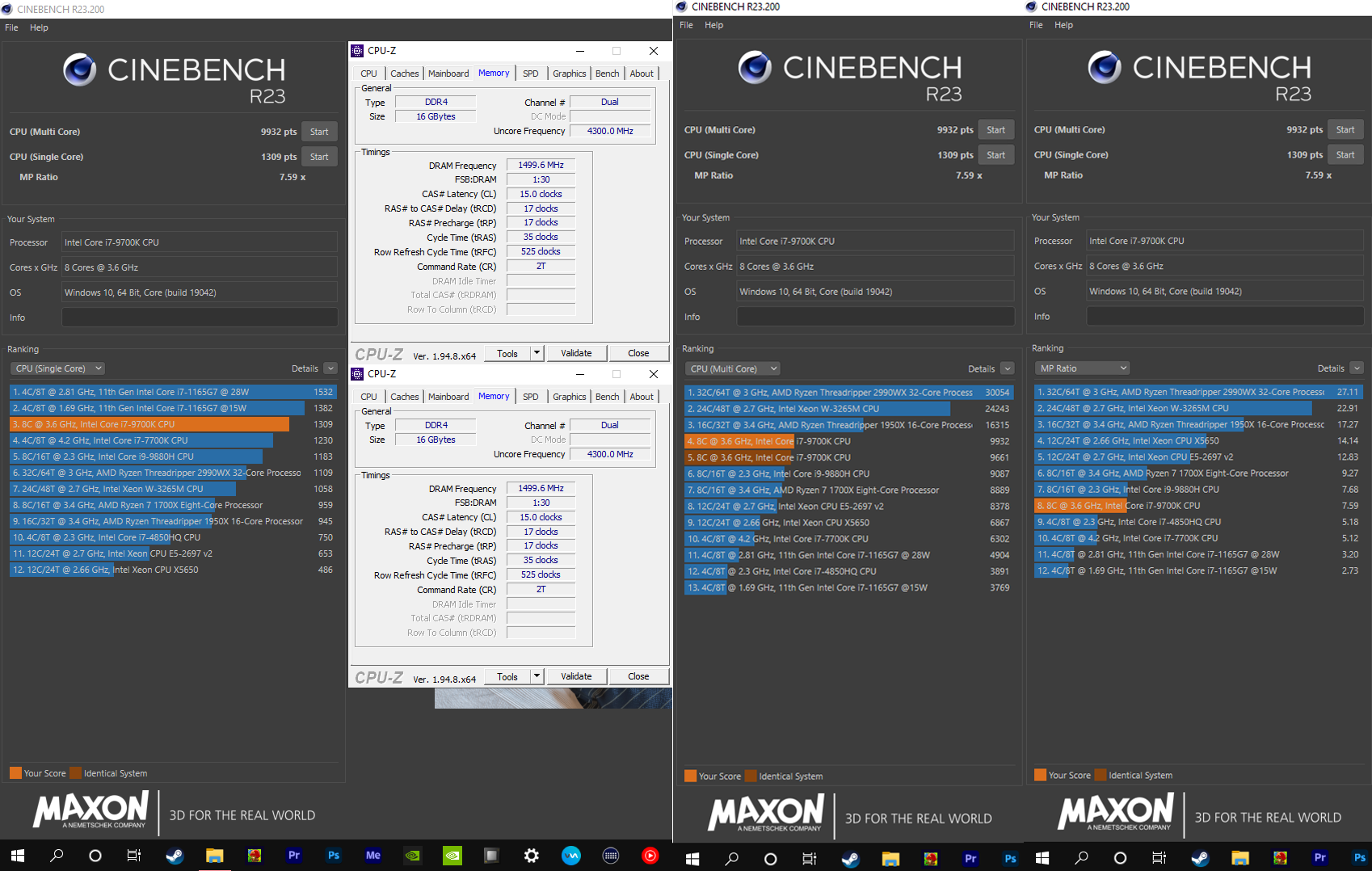Click the search magnifier on the leftmost taskbar

pos(57,856)
